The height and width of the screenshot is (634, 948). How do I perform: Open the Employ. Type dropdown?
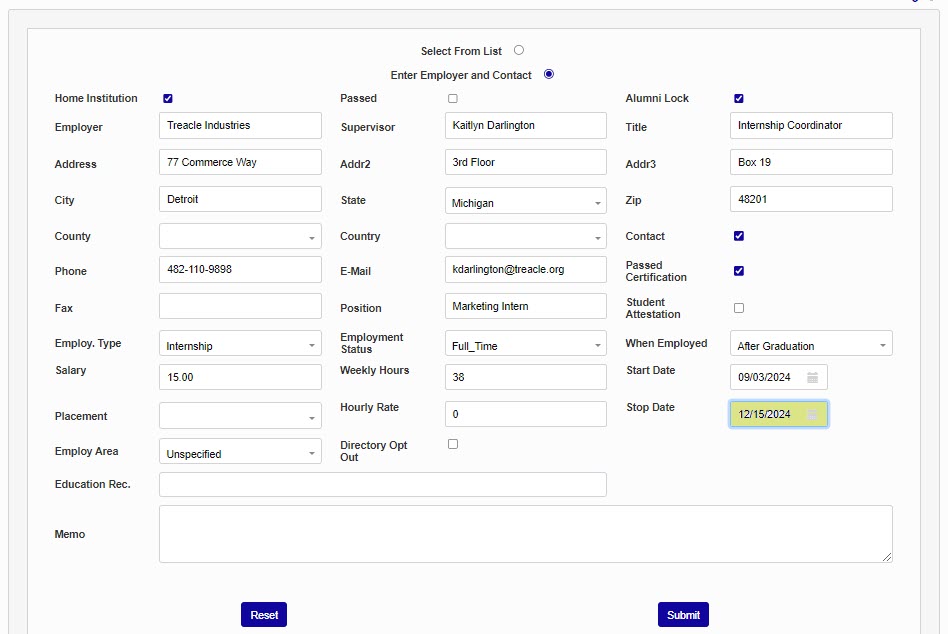pyautogui.click(x=240, y=345)
